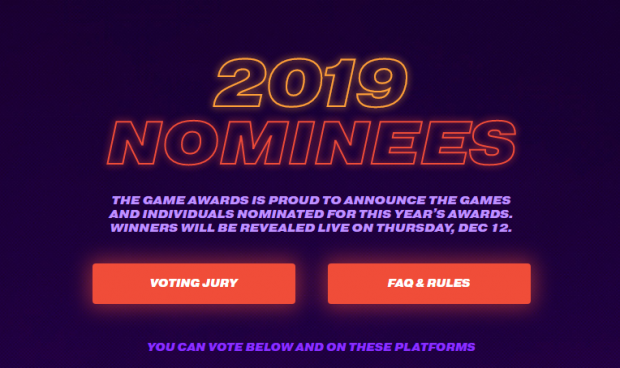Click 'The Game Awards' in the announcement
This screenshot has width=620, height=368.
(180, 200)
